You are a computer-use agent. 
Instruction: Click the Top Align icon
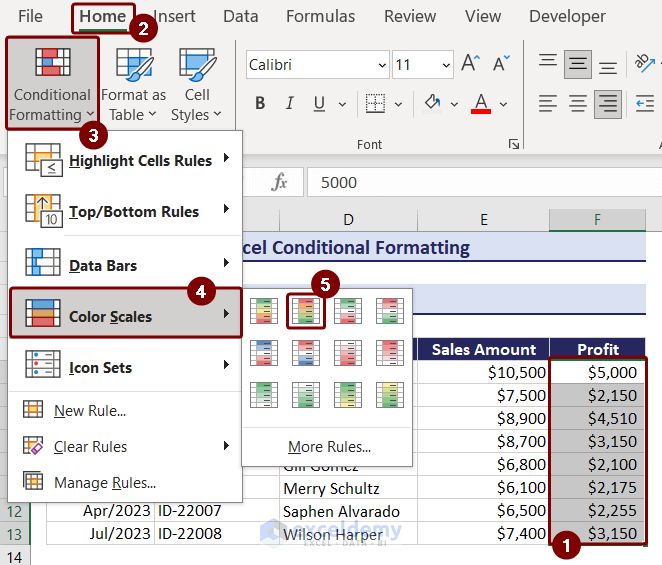click(x=548, y=62)
